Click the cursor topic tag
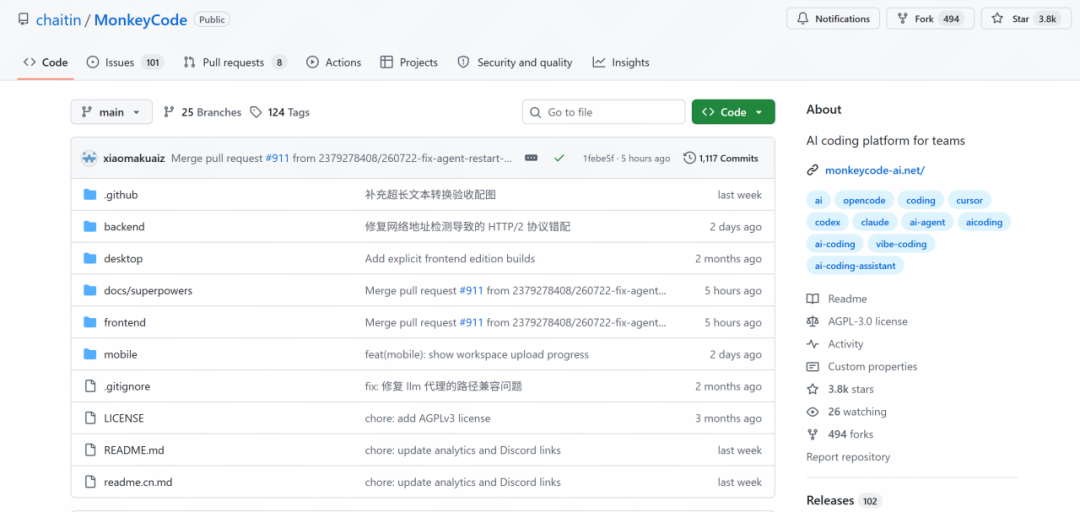The image size is (1080, 512). point(969,200)
